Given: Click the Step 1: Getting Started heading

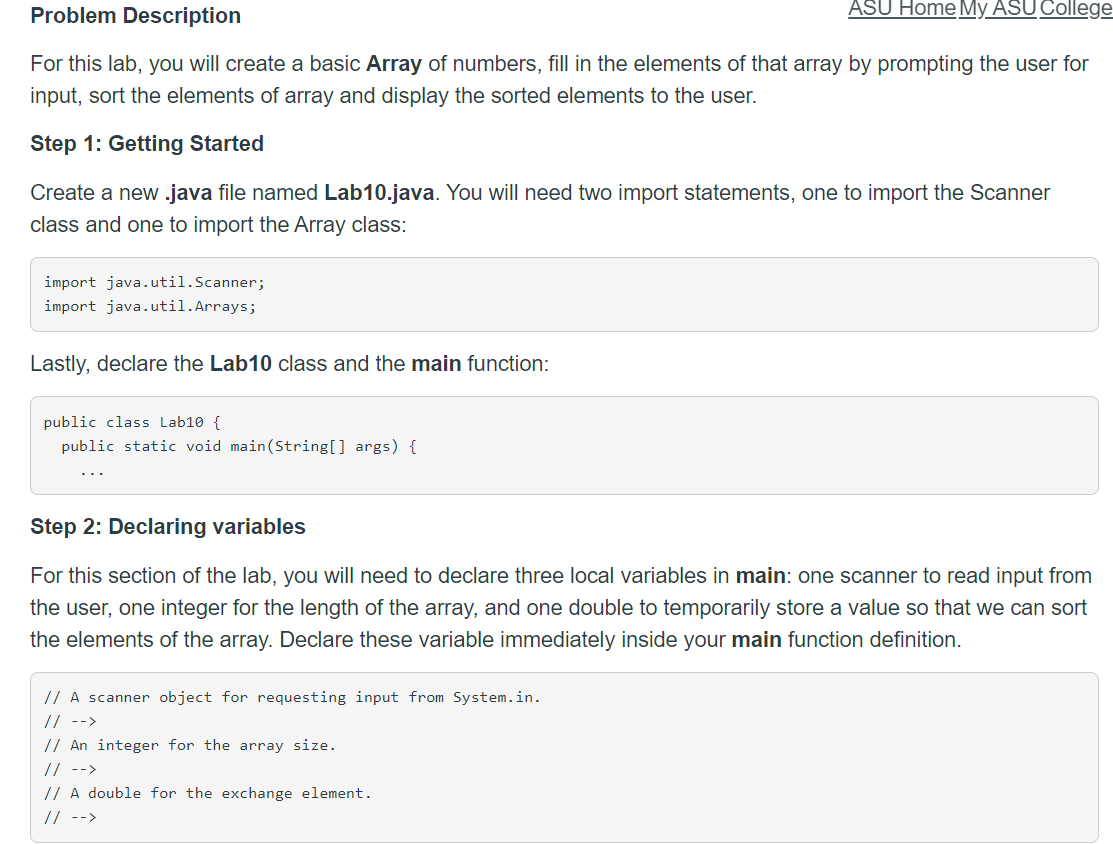Looking at the screenshot, I should [x=147, y=143].
